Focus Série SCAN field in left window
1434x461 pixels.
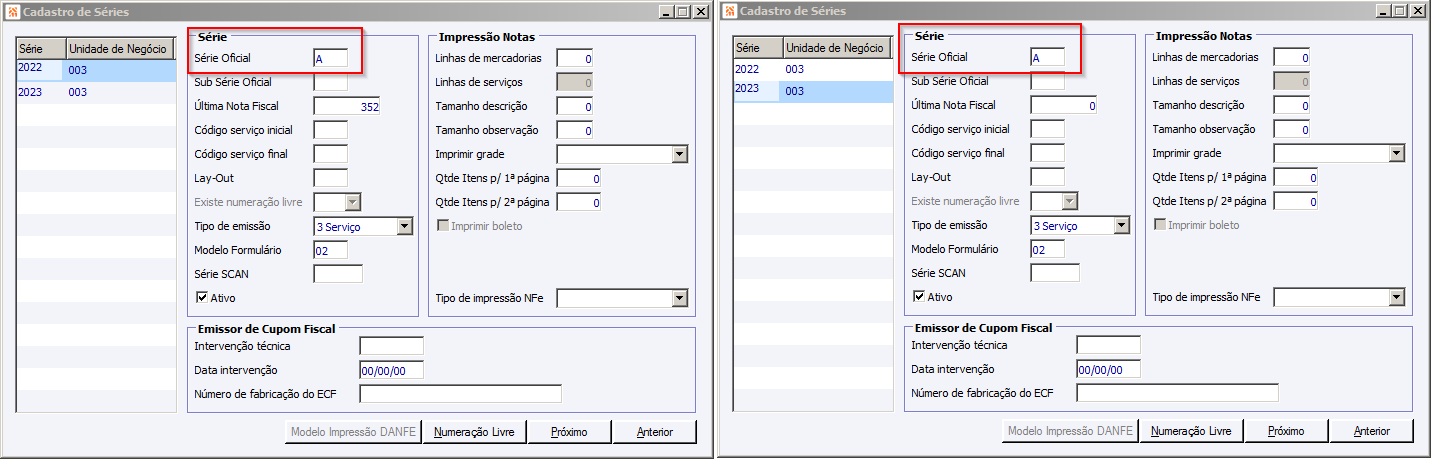tap(338, 274)
